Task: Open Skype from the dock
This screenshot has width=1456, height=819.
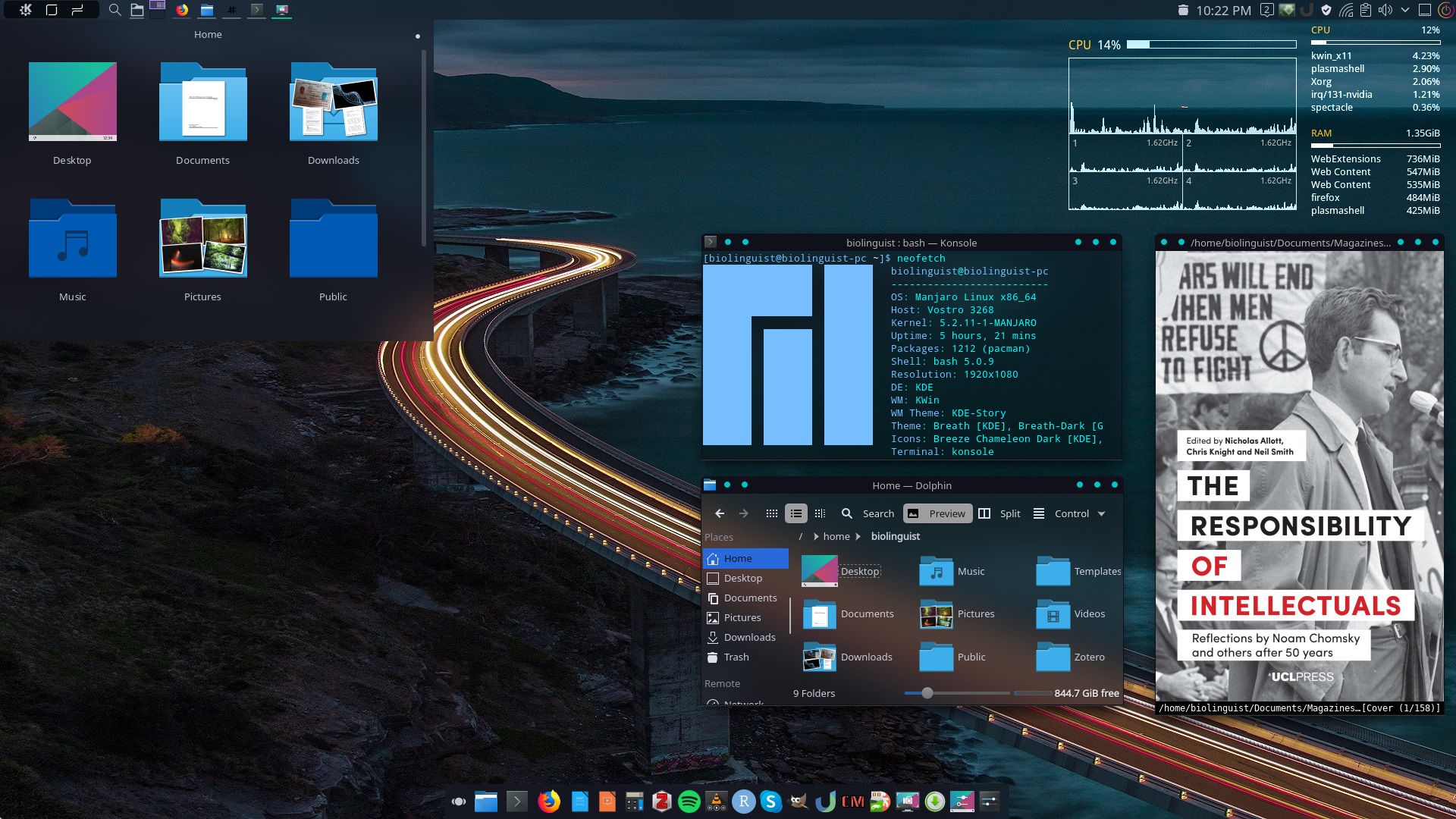Action: pos(771,801)
